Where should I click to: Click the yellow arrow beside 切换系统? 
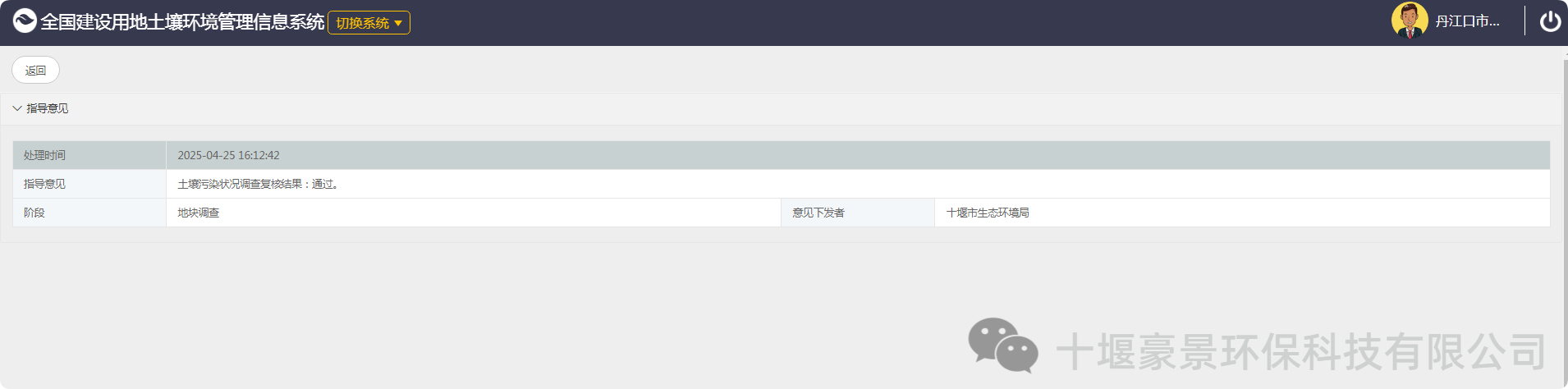click(398, 23)
